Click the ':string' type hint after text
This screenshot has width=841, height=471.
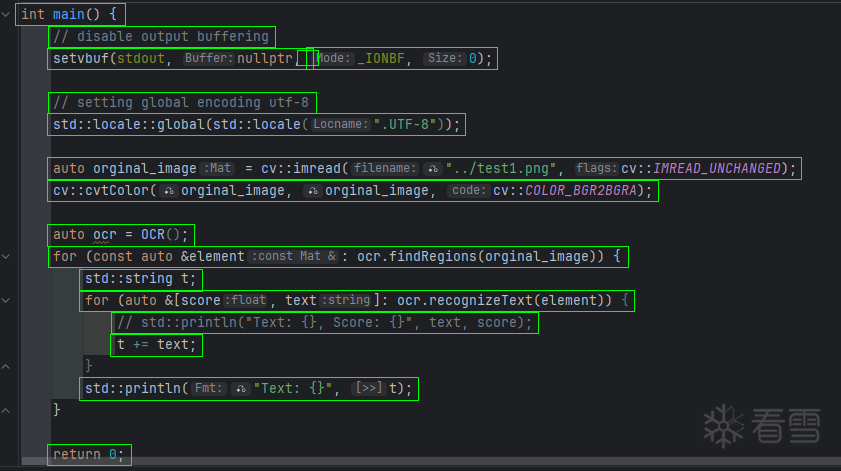coord(345,300)
